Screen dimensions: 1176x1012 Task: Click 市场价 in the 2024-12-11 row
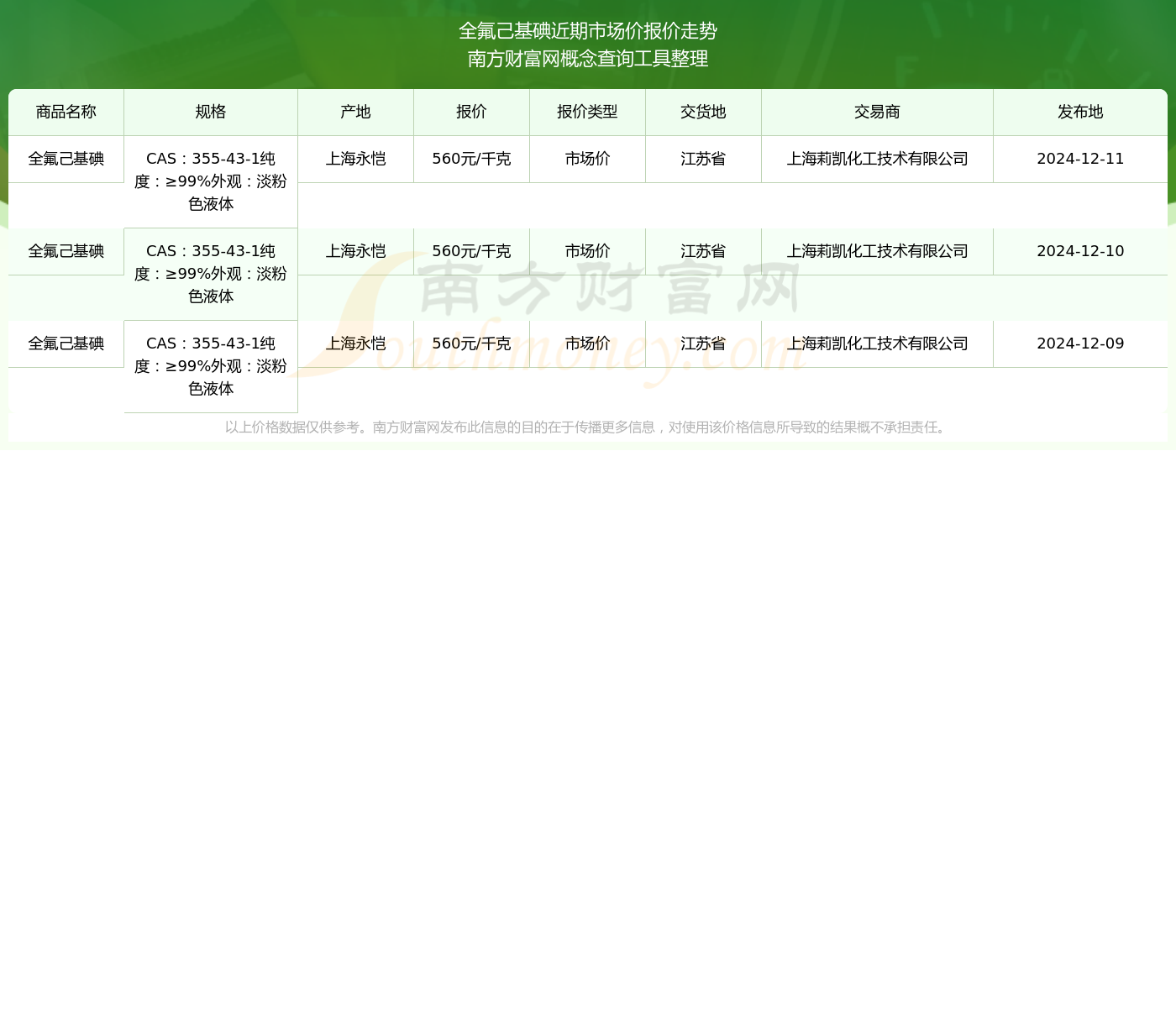588,159
